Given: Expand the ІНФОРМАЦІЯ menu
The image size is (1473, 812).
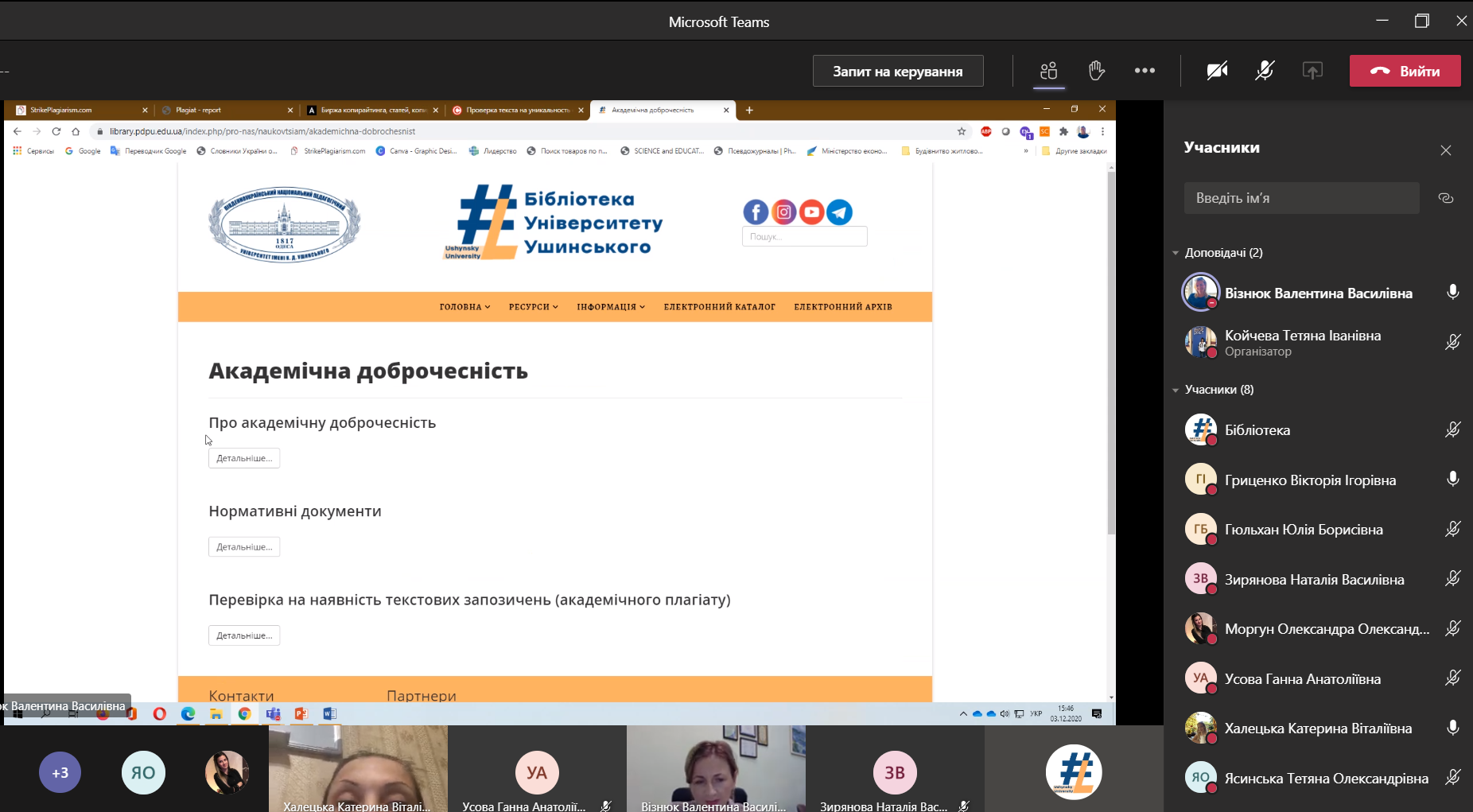Looking at the screenshot, I should [611, 307].
